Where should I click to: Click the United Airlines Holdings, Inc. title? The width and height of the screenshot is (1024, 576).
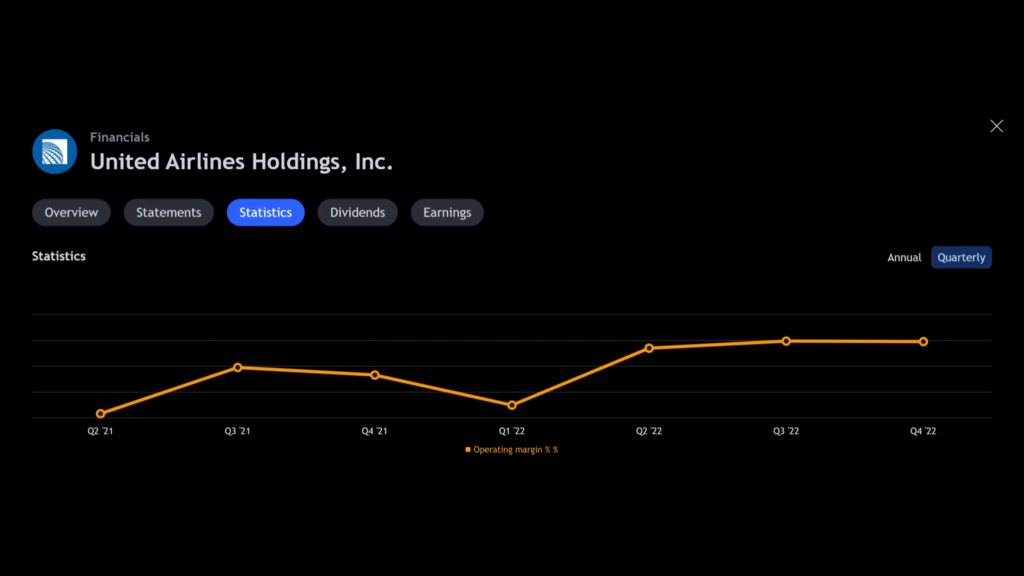[x=241, y=161]
